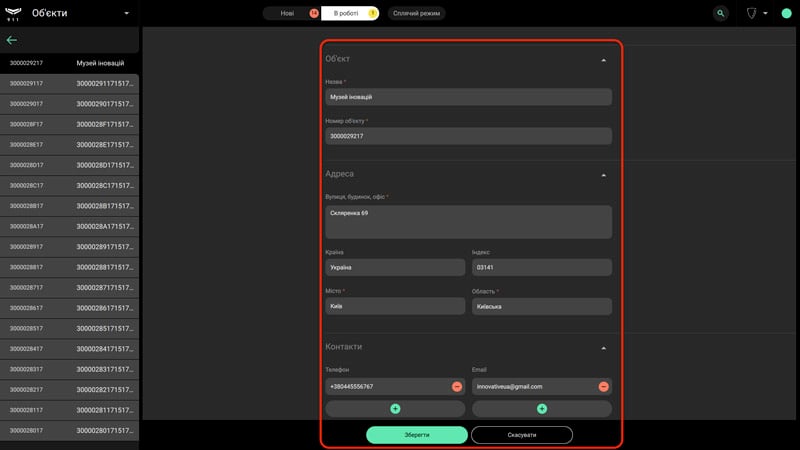Switch to the В роботі tab

350,13
